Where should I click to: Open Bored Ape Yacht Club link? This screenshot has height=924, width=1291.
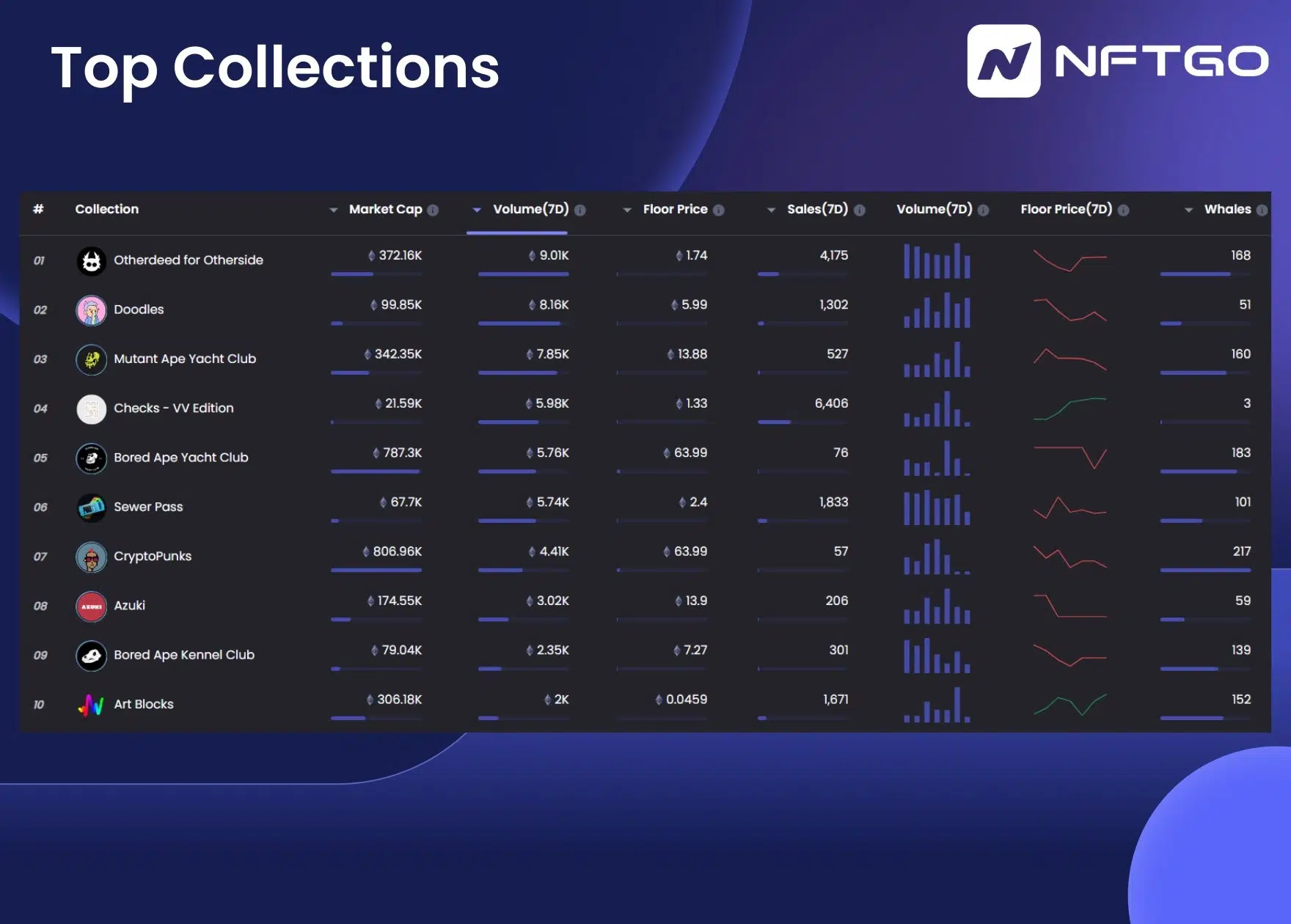(181, 458)
